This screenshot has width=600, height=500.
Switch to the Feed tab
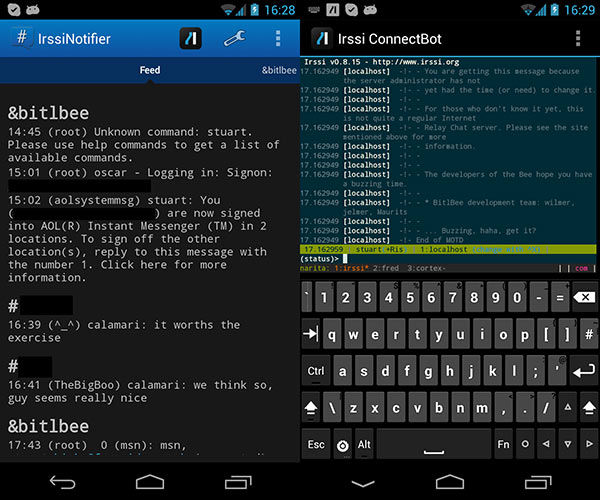pos(150,70)
